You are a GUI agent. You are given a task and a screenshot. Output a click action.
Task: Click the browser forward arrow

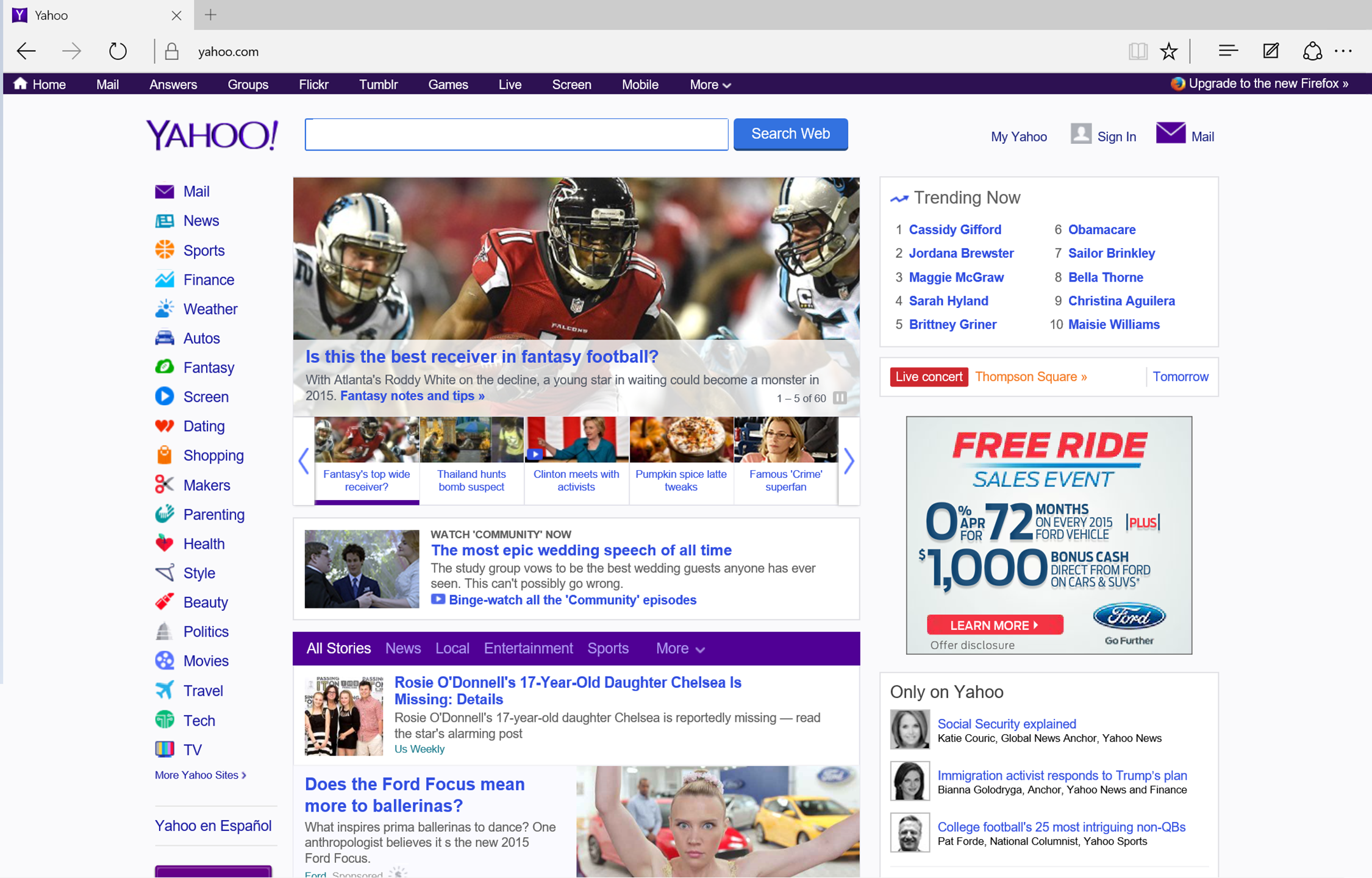pos(71,51)
